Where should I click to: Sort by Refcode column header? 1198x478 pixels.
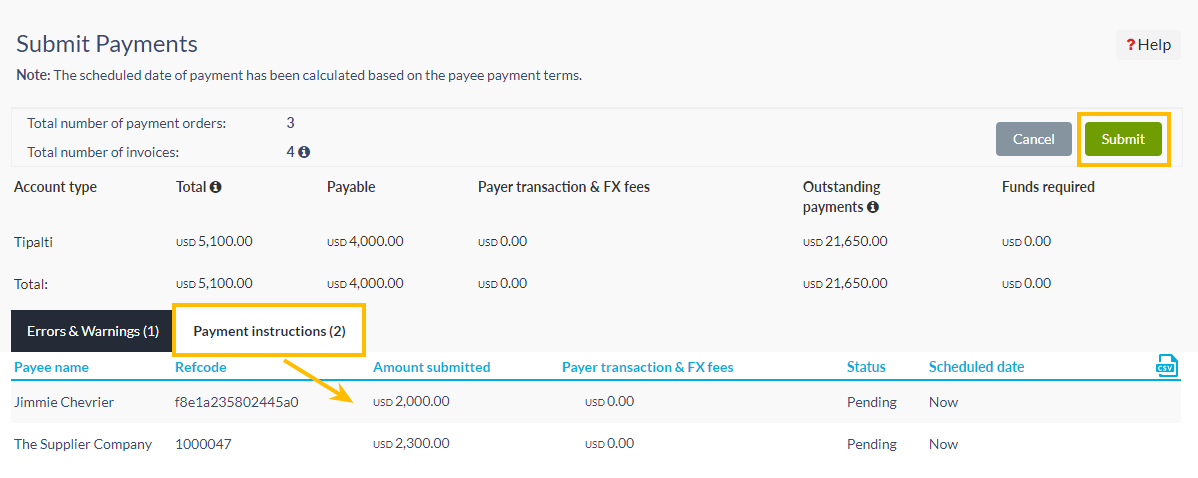coord(200,367)
